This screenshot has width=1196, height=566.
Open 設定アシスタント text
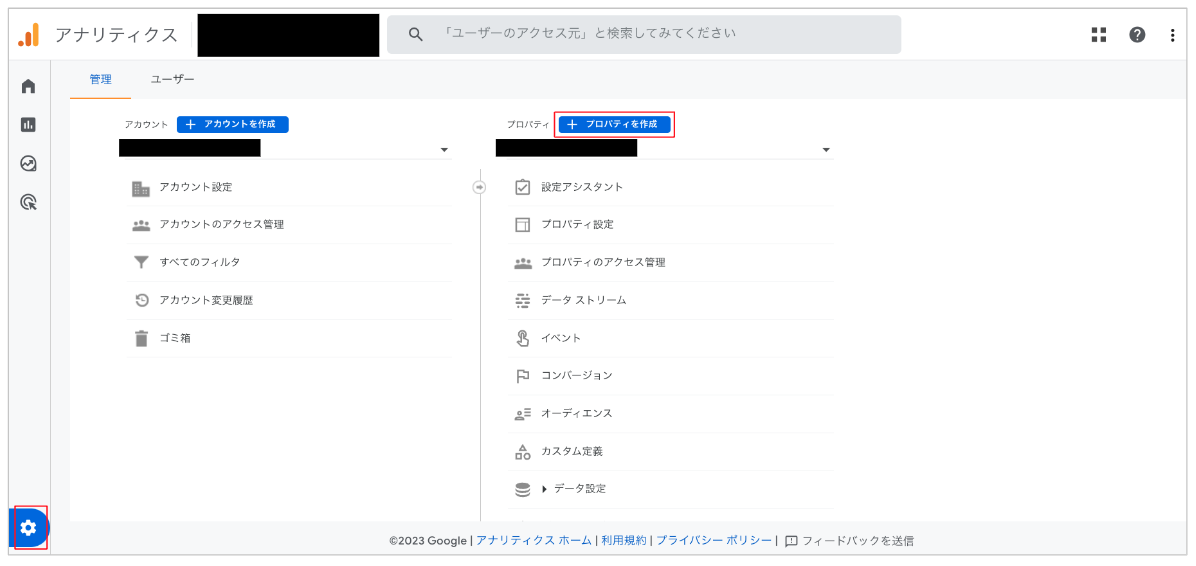582,187
